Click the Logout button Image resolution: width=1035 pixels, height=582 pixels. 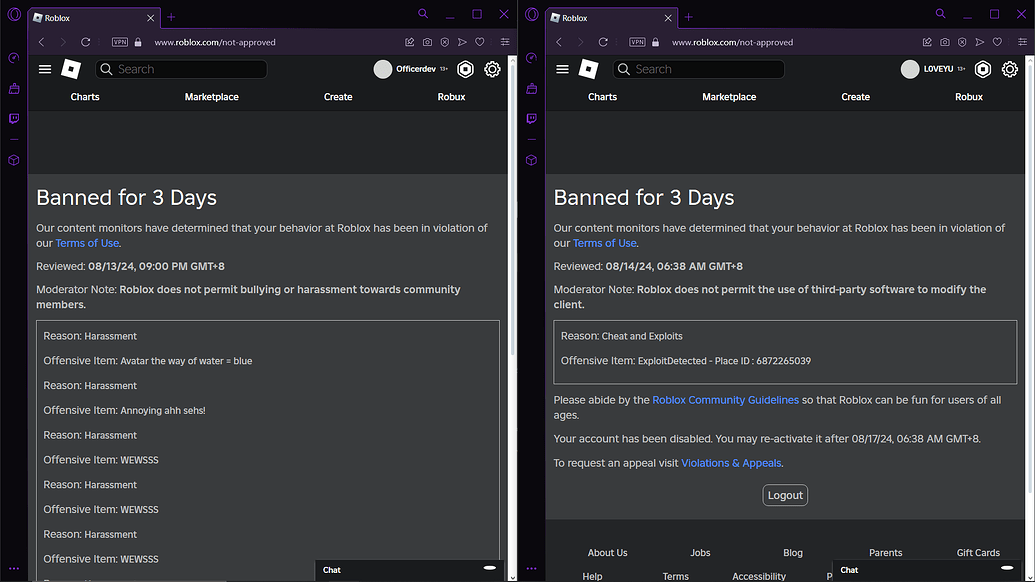click(785, 496)
